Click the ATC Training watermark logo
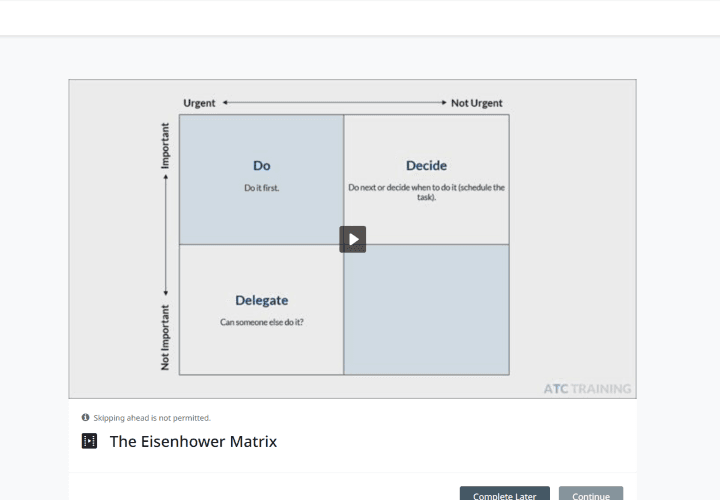 coord(587,388)
